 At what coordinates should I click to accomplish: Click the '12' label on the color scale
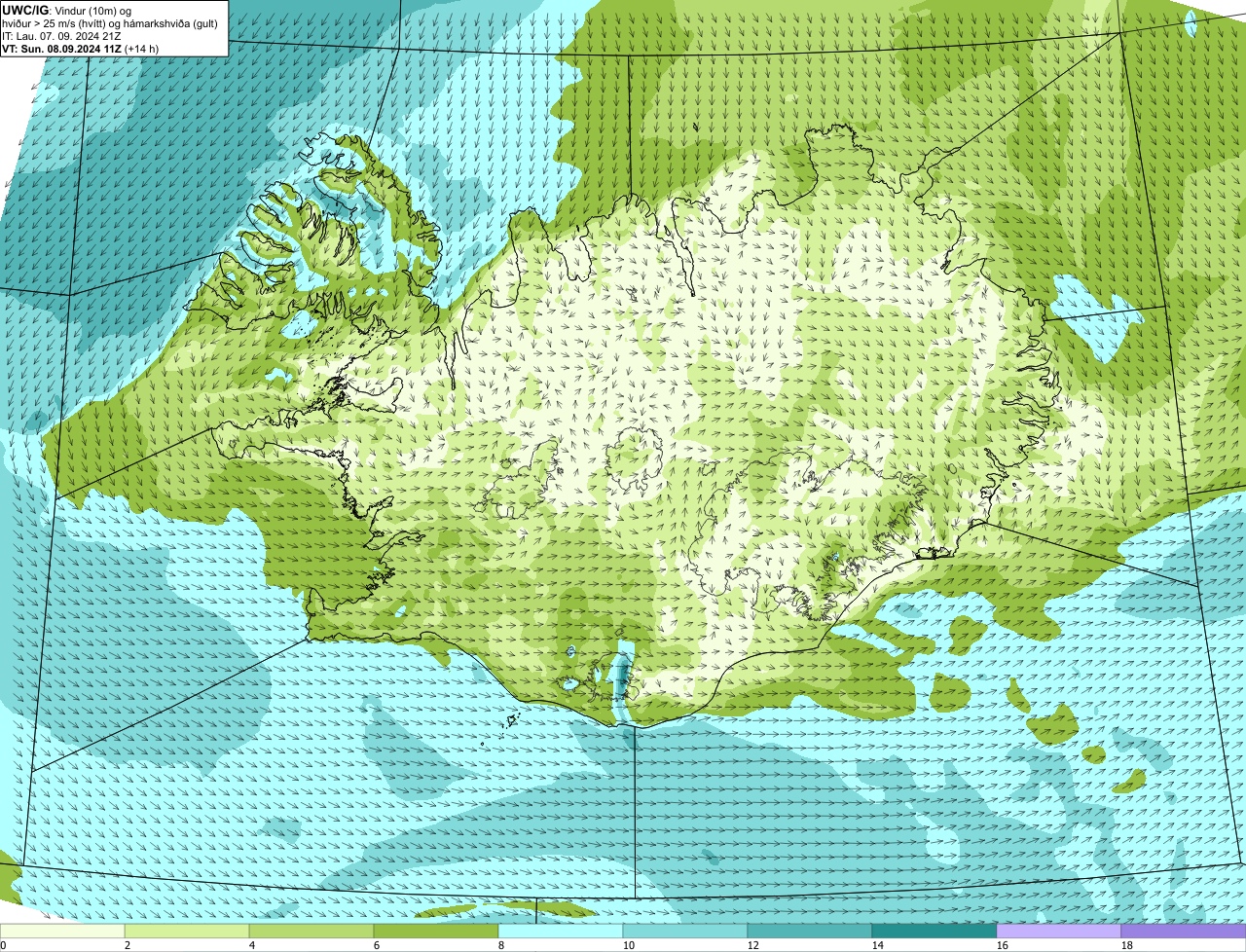[x=753, y=945]
